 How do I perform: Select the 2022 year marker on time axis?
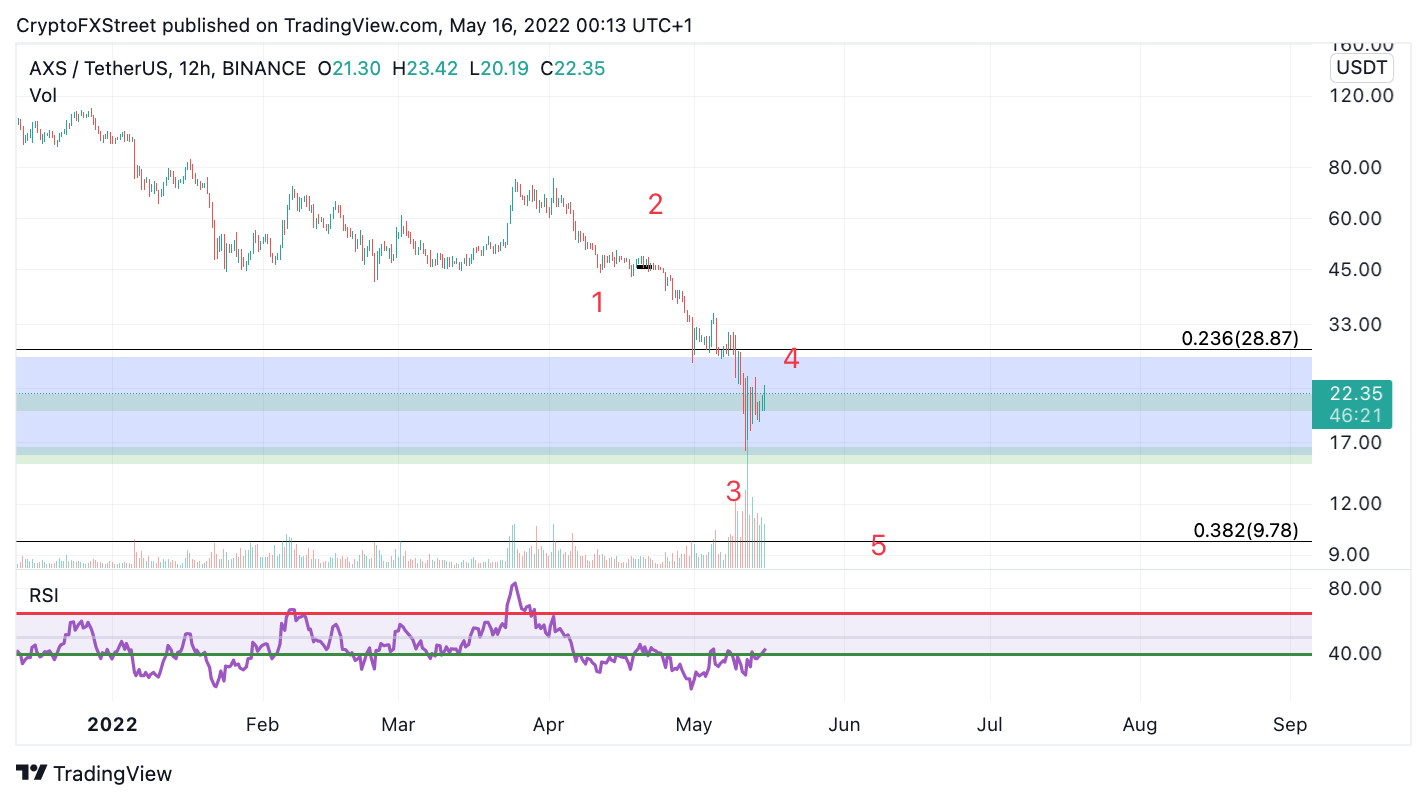(x=111, y=724)
